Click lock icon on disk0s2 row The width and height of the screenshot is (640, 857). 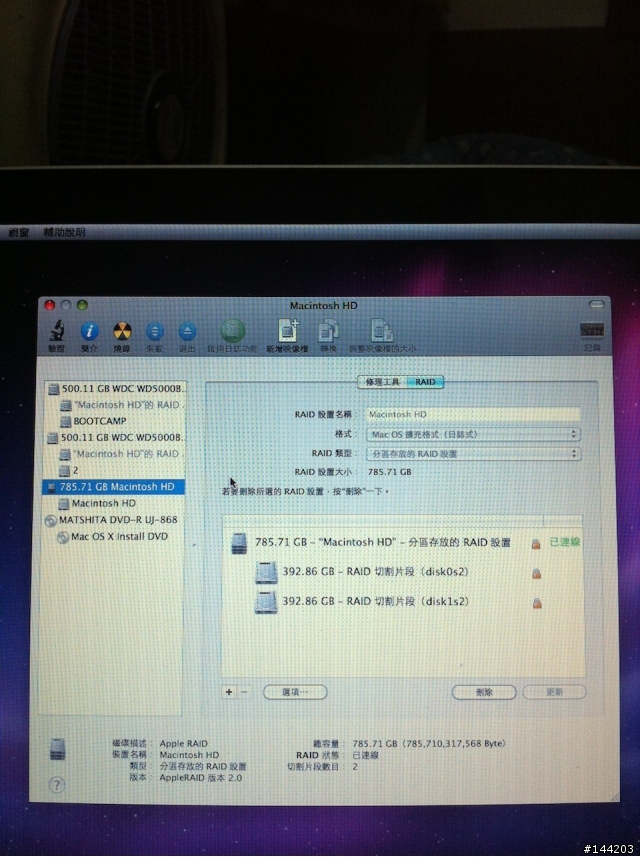click(x=537, y=573)
